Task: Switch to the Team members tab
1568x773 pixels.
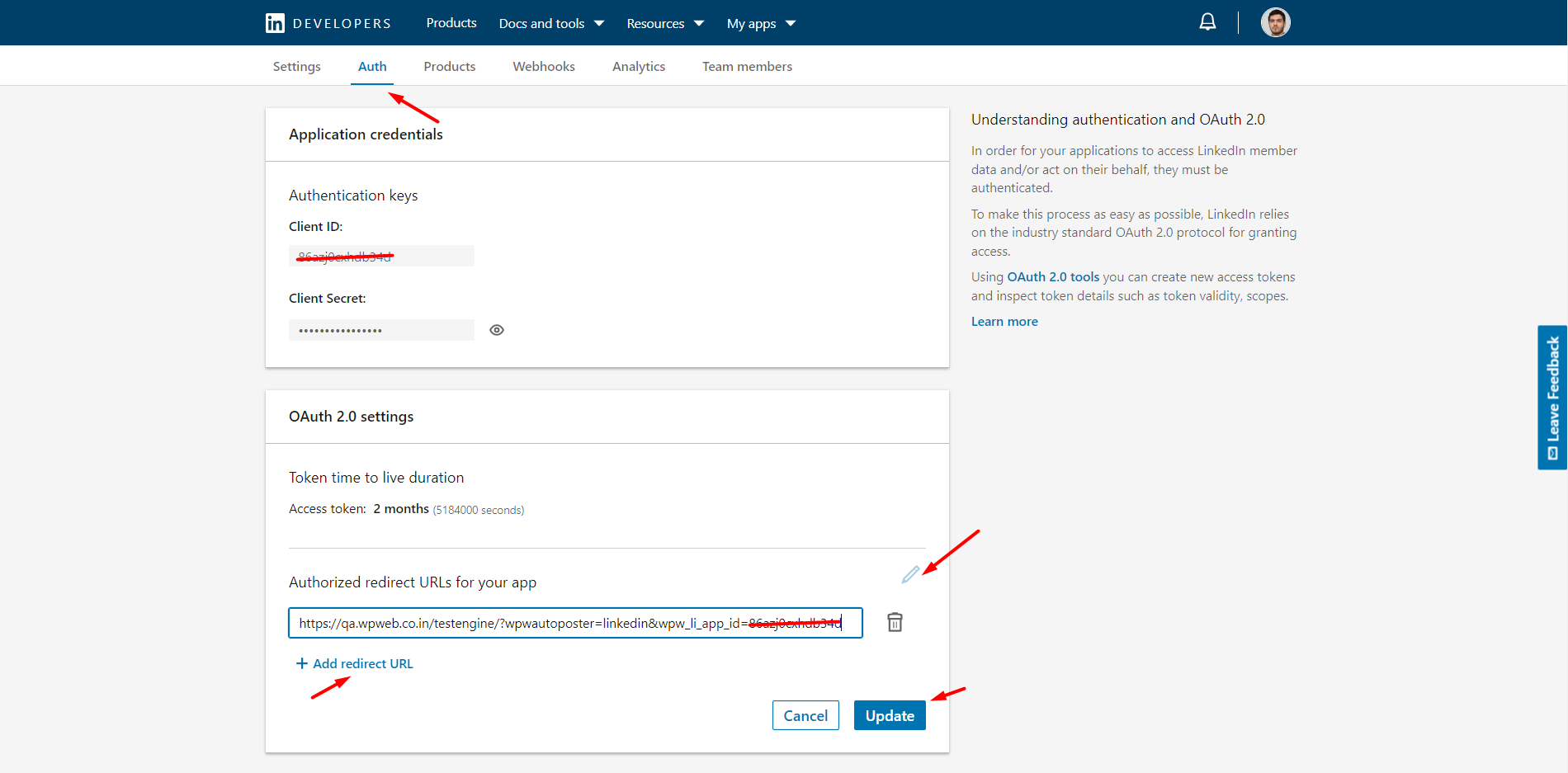Action: coord(747,66)
